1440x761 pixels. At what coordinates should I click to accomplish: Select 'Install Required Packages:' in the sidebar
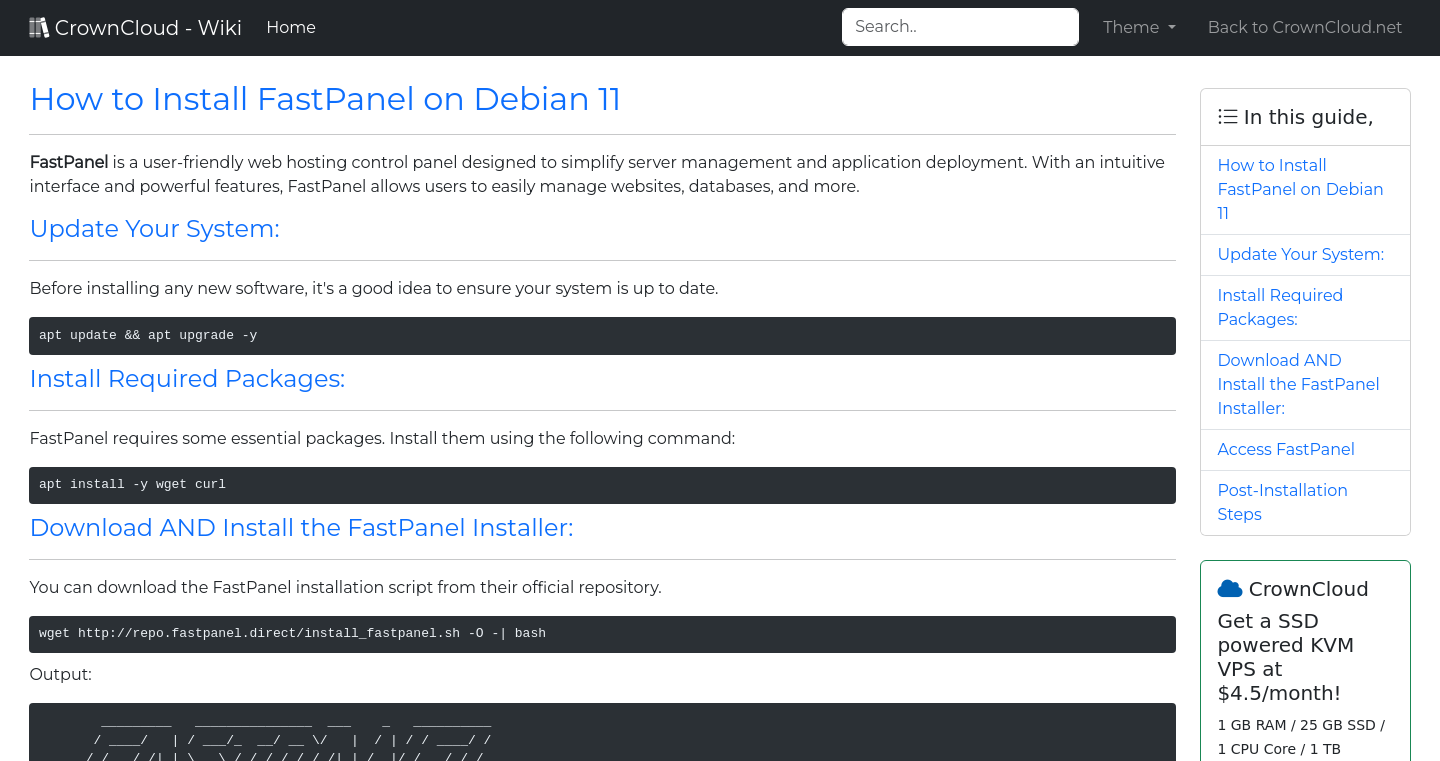(x=1280, y=307)
